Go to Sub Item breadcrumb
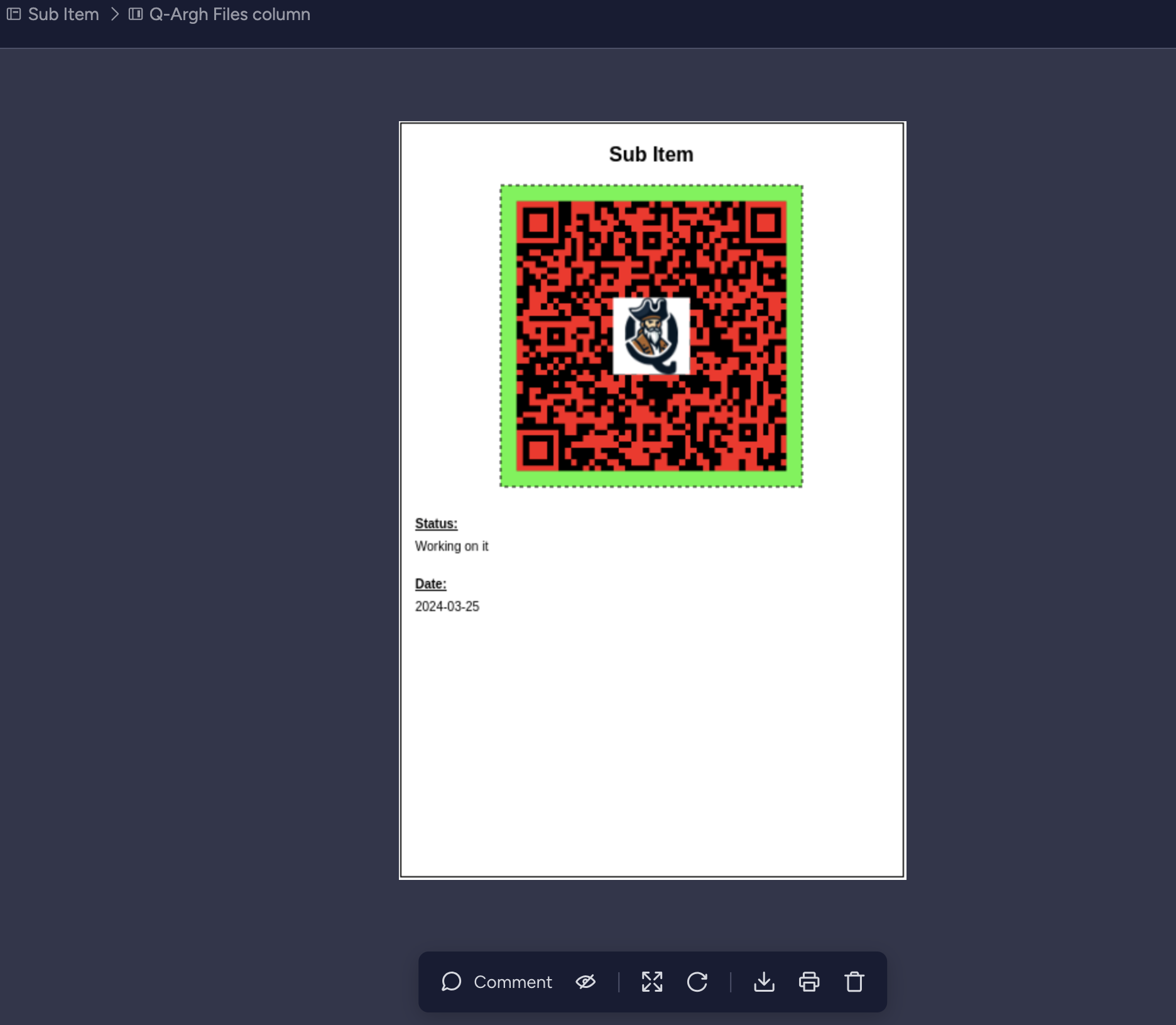The image size is (1176, 1025). coord(63,14)
